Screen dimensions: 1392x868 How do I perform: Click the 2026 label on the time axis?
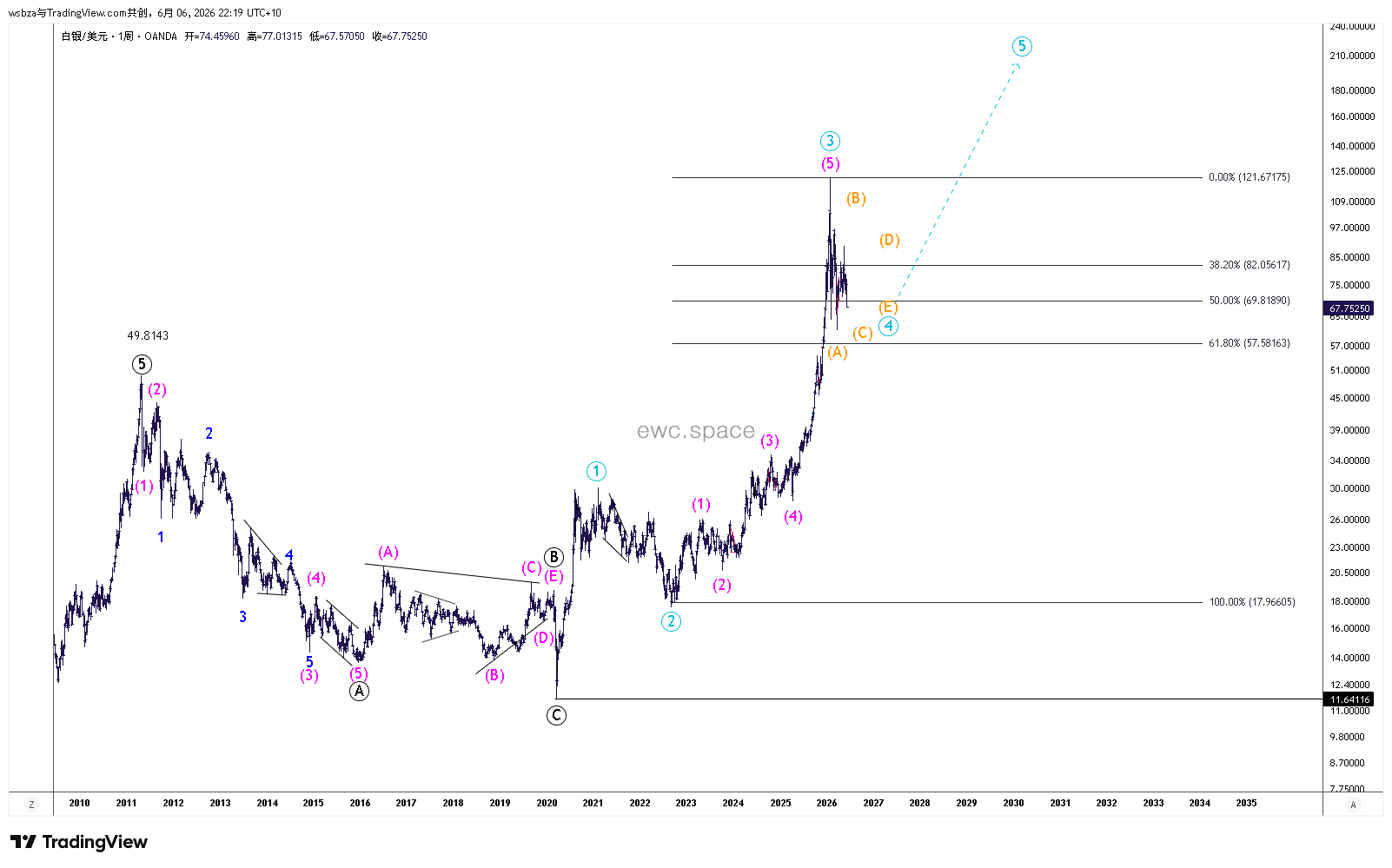pos(827,803)
